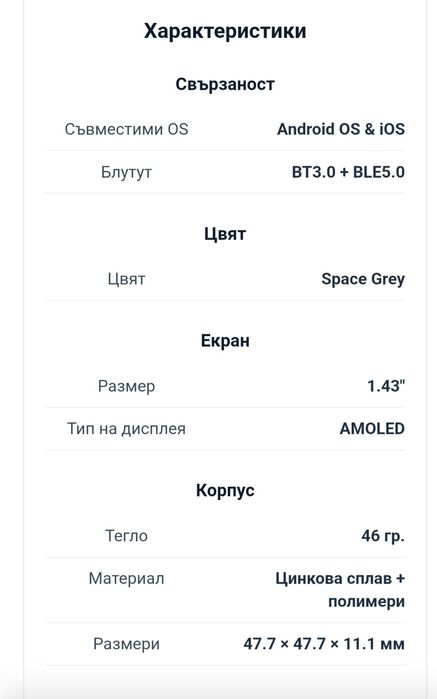Select the Цинкова сплав + полимери value

tap(340, 590)
